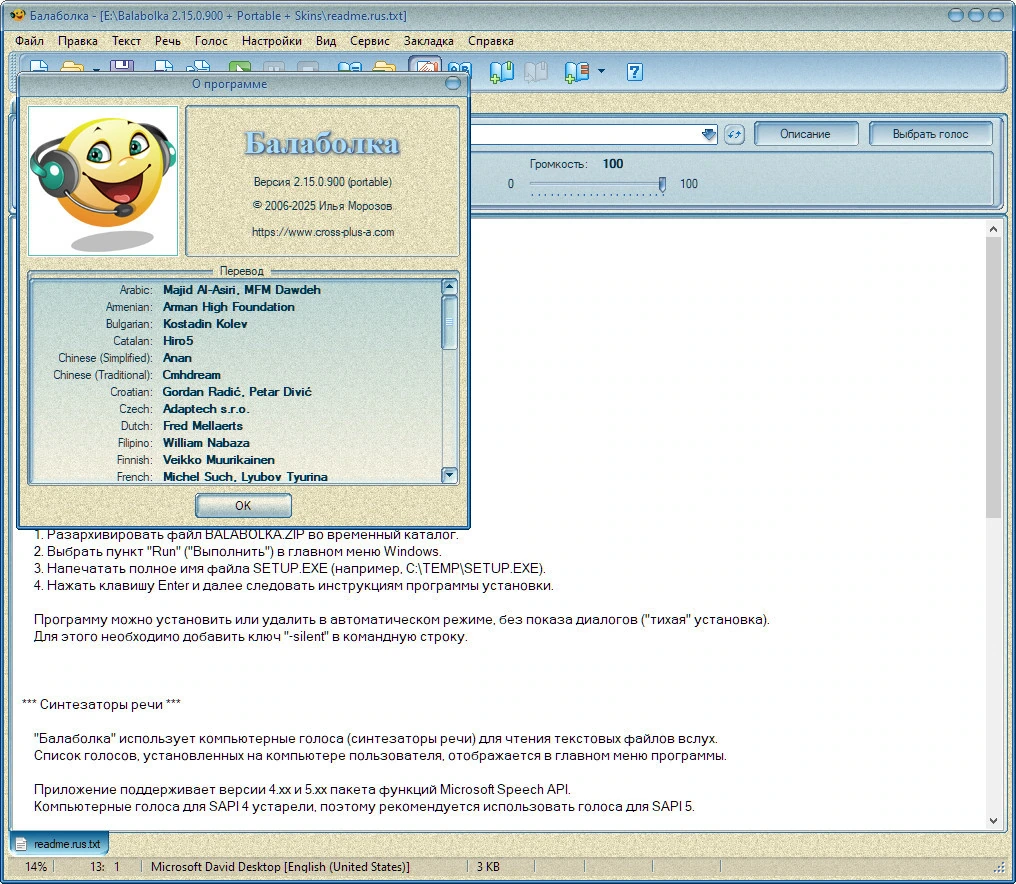This screenshot has width=1016, height=884.
Task: Click the grey stop playback icon
Action: click(x=307, y=67)
